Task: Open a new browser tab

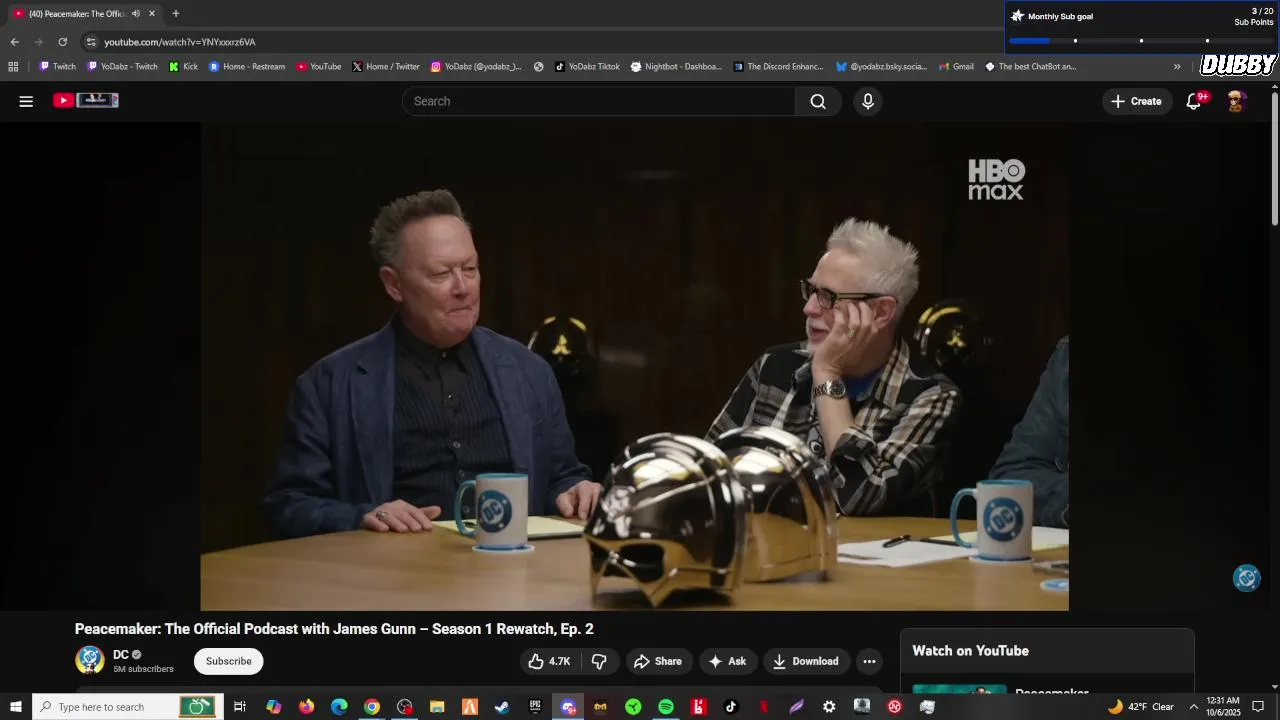Action: 175,14
